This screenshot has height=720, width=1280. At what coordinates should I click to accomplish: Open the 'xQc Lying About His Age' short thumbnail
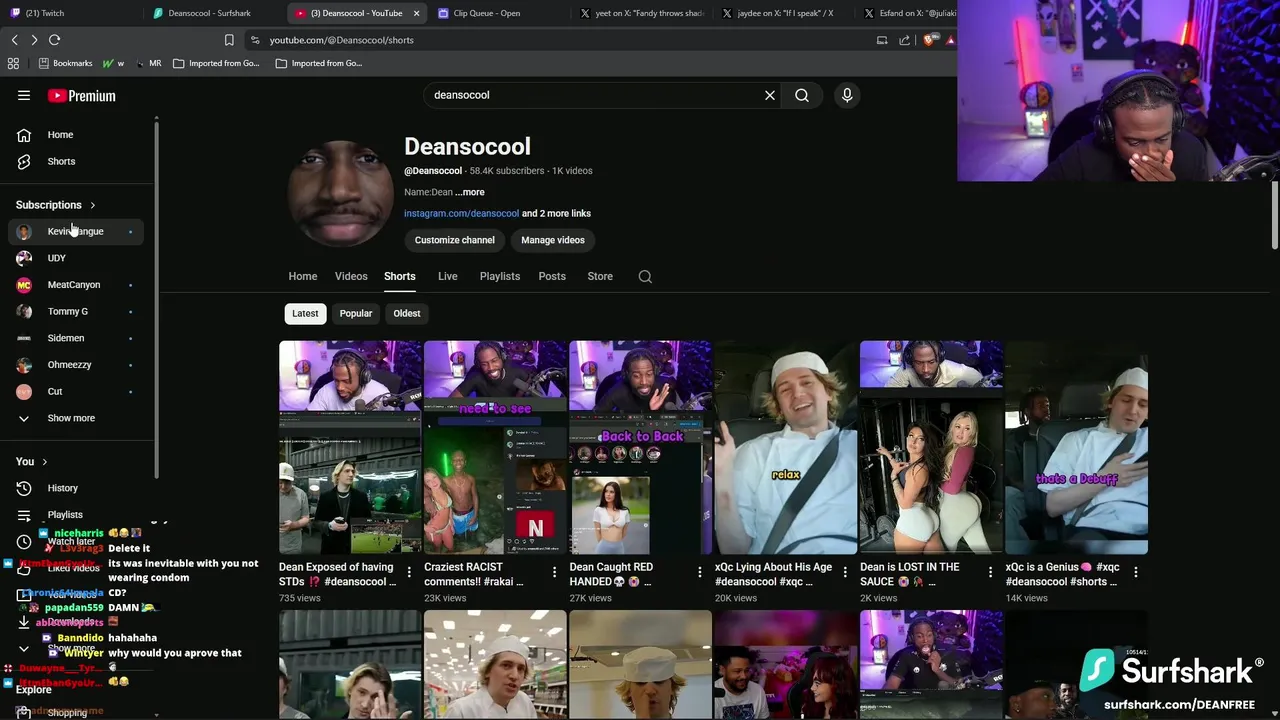click(x=786, y=447)
